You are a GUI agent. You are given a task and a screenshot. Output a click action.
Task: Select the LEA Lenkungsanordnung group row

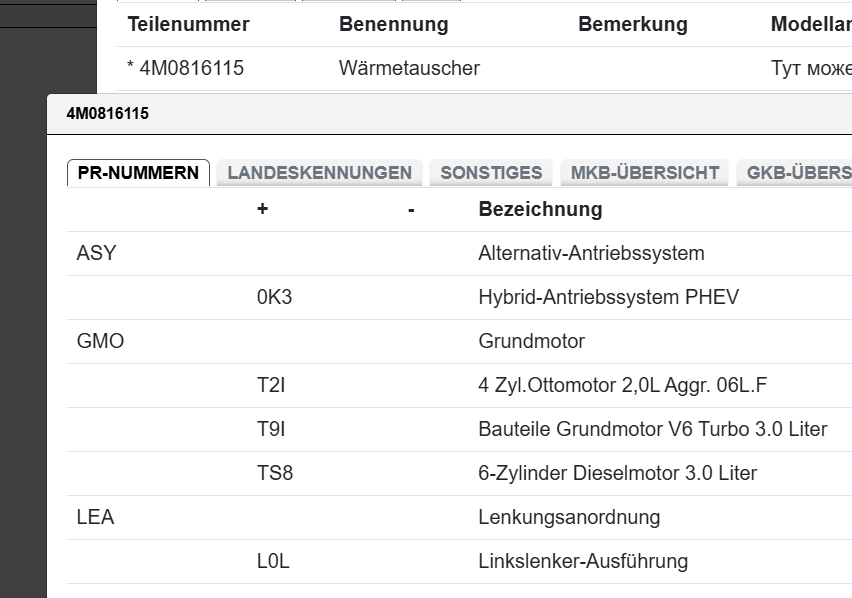coord(94,517)
